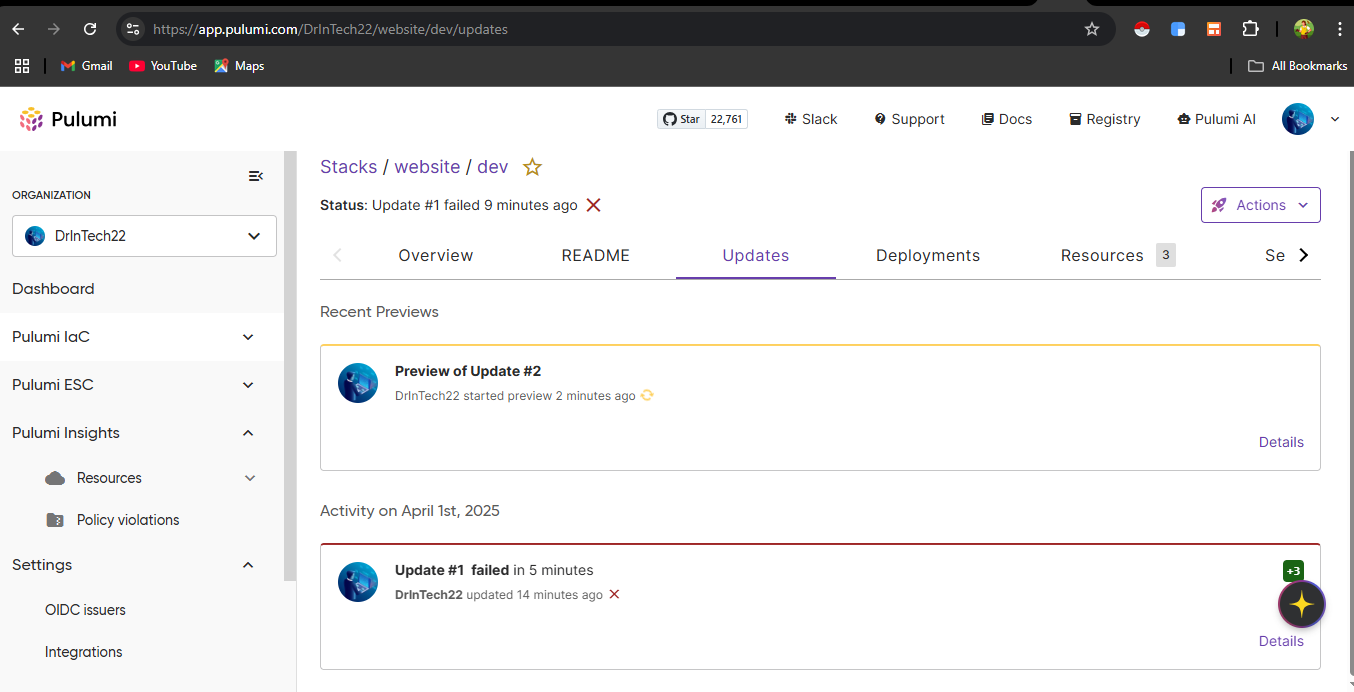The width and height of the screenshot is (1354, 692).
Task: Open the Chrome apps grid icon
Action: coord(22,66)
